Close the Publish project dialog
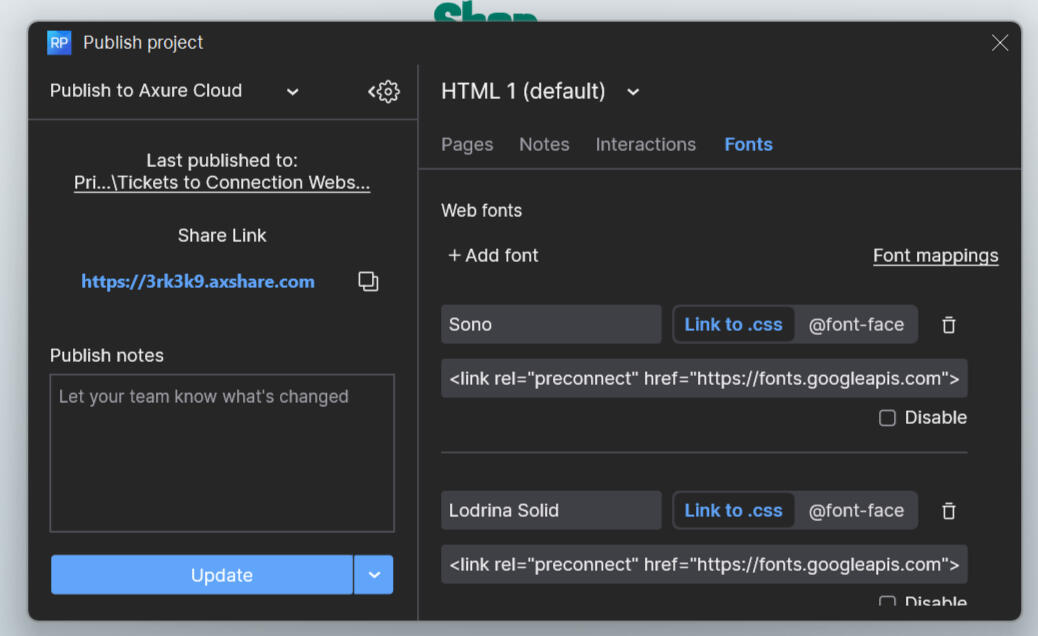 pos(999,42)
